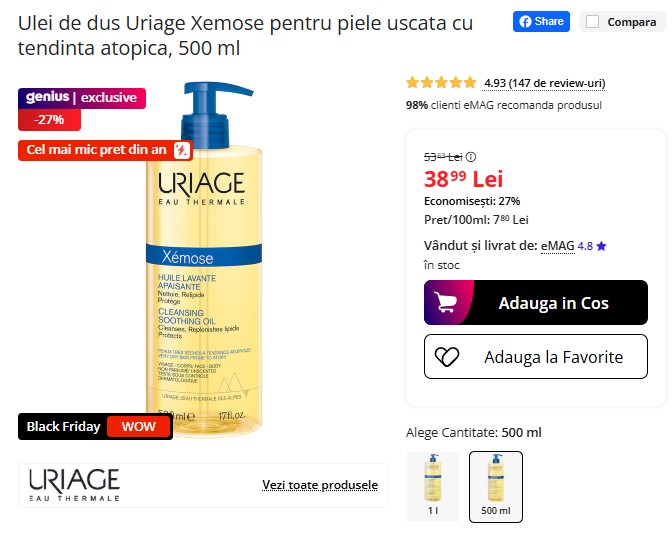
Task: Click the Uriage brand logo
Action: coord(74,485)
